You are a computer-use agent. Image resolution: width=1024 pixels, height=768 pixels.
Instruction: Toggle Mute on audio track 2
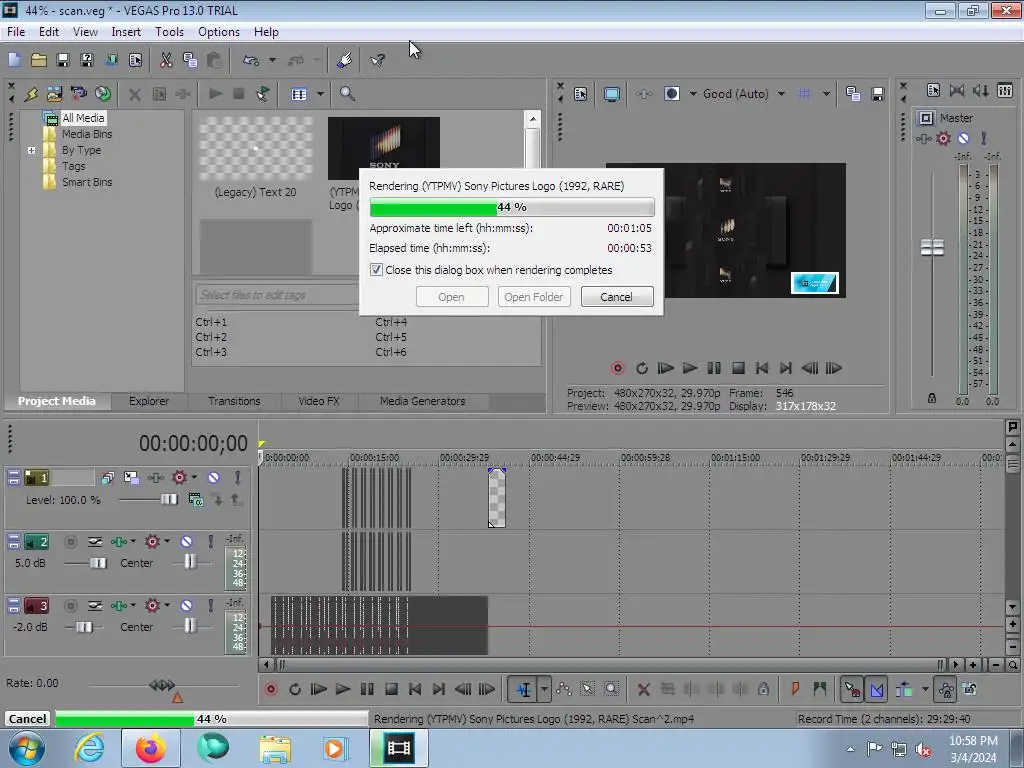coord(186,541)
